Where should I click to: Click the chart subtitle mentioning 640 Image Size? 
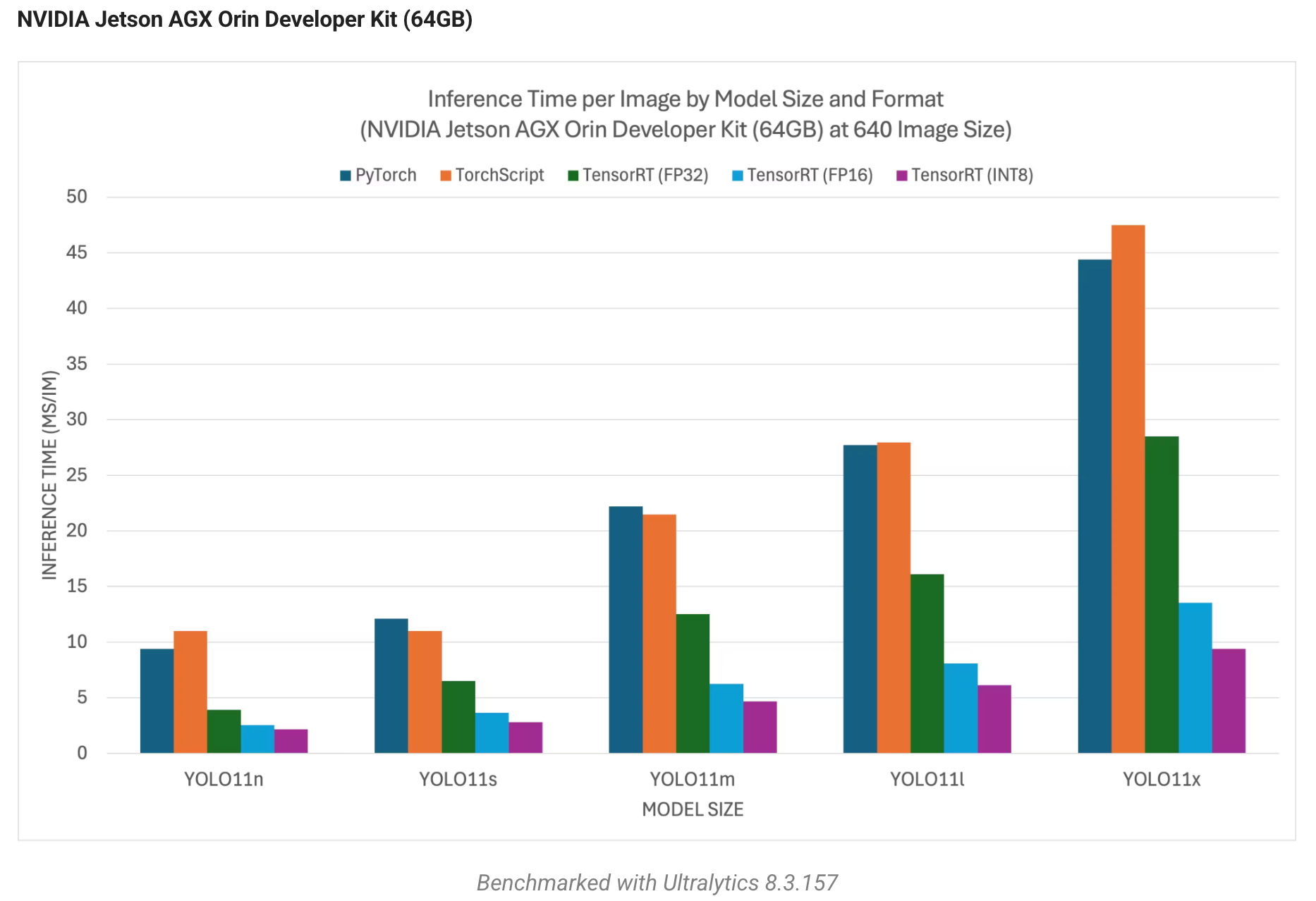click(x=686, y=130)
